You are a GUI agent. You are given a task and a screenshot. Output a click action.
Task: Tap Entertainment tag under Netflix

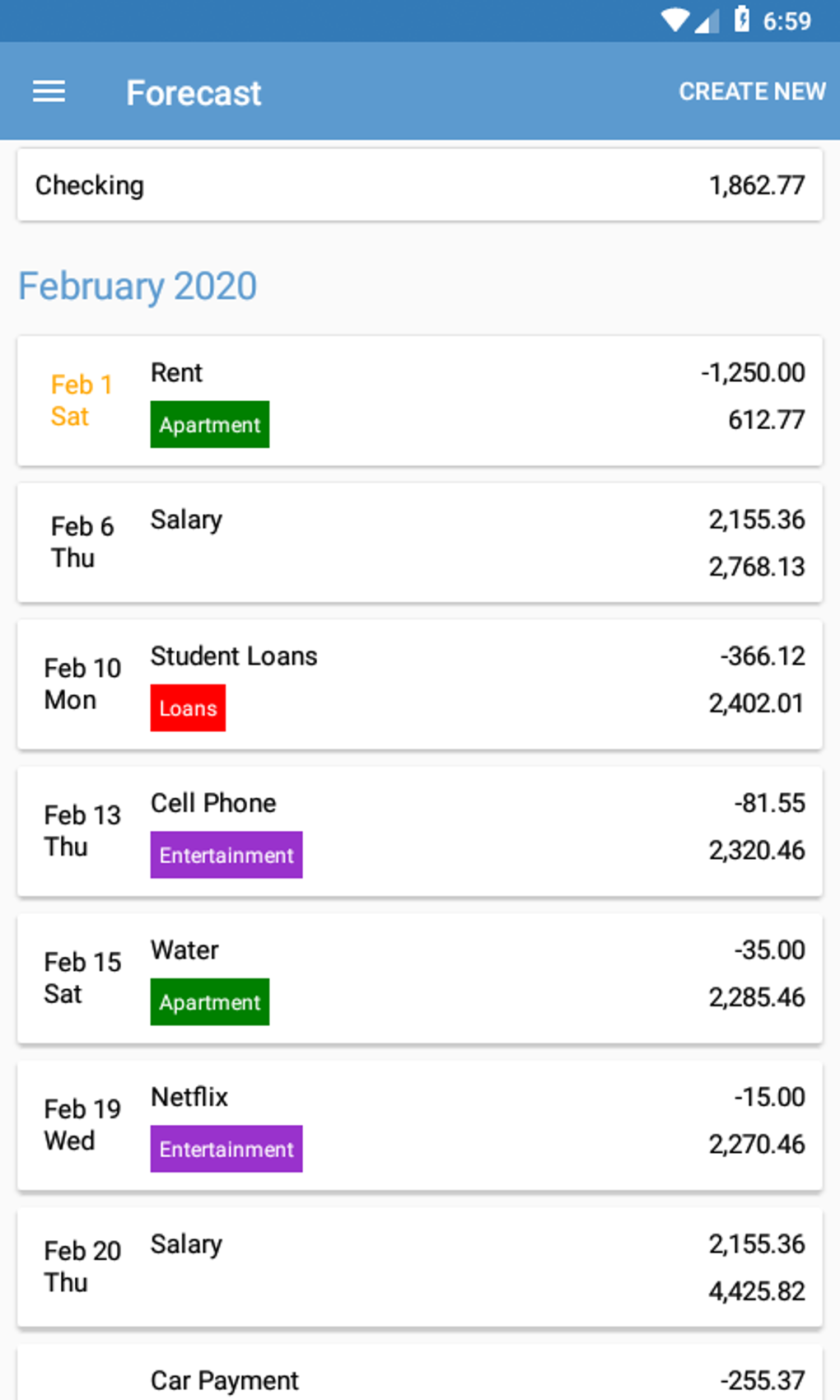[226, 1149]
